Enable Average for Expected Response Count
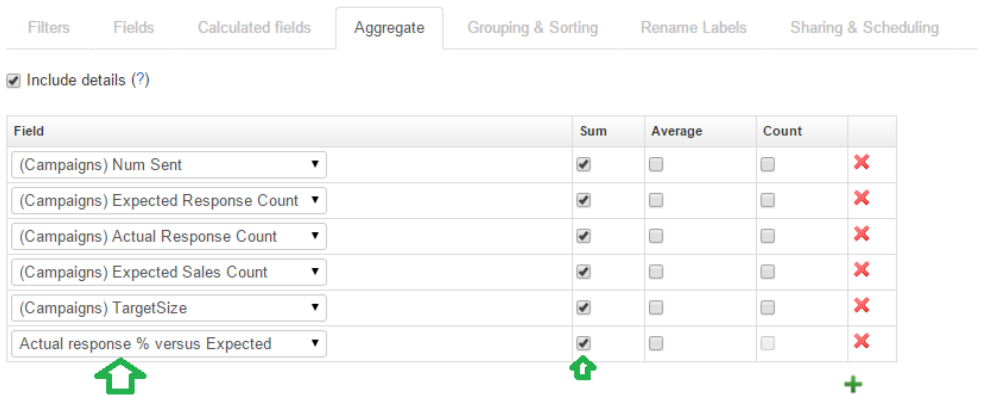The image size is (985, 401). pos(656,200)
